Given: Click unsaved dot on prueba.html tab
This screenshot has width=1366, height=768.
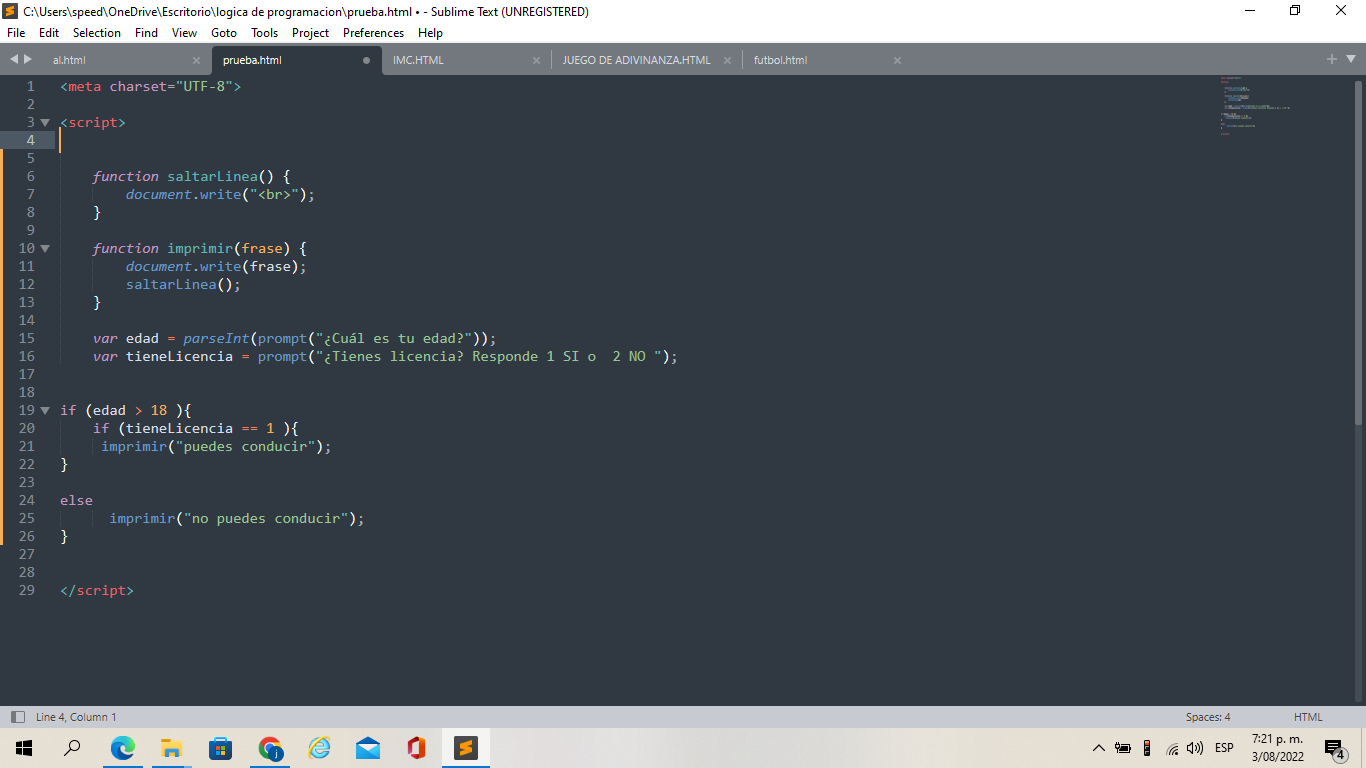Looking at the screenshot, I should 366,60.
